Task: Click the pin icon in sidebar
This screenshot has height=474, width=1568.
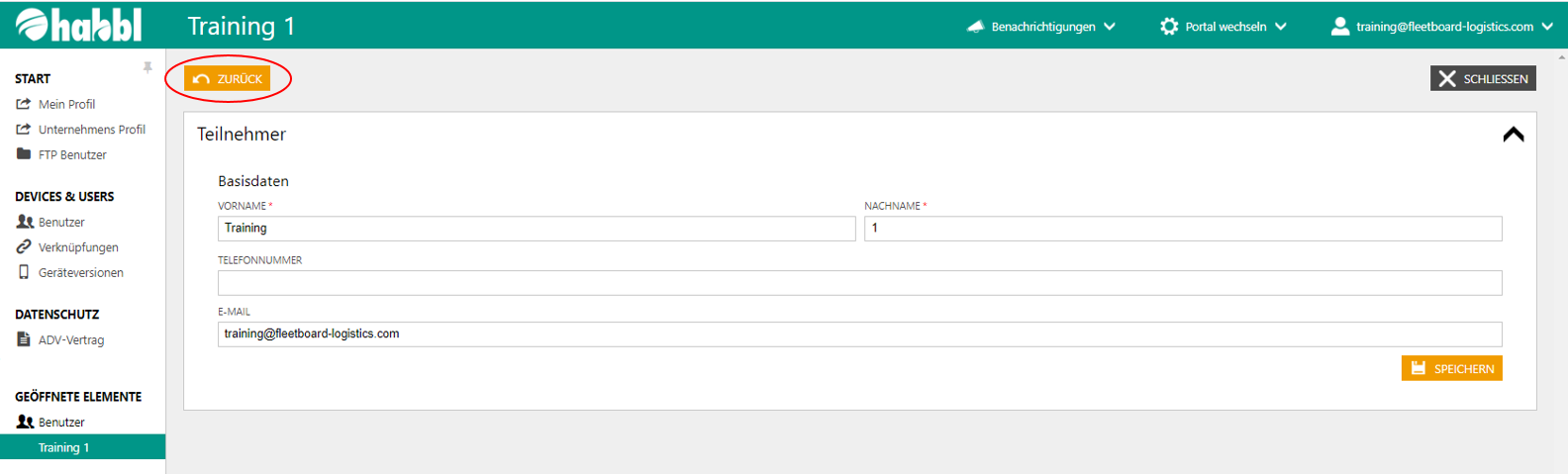Action: tap(147, 67)
